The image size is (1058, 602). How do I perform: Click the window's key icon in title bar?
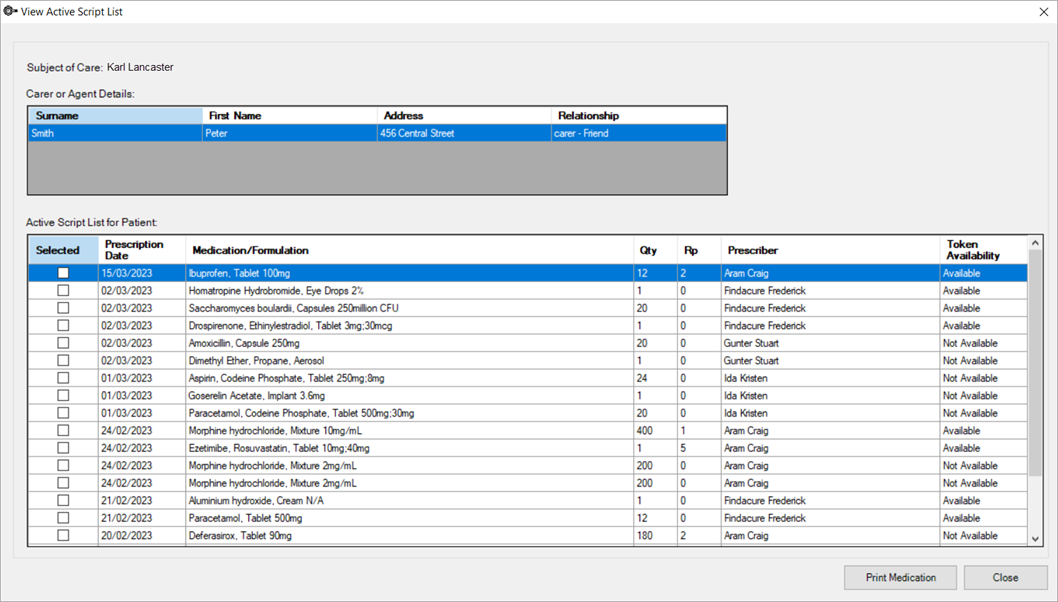pos(10,11)
